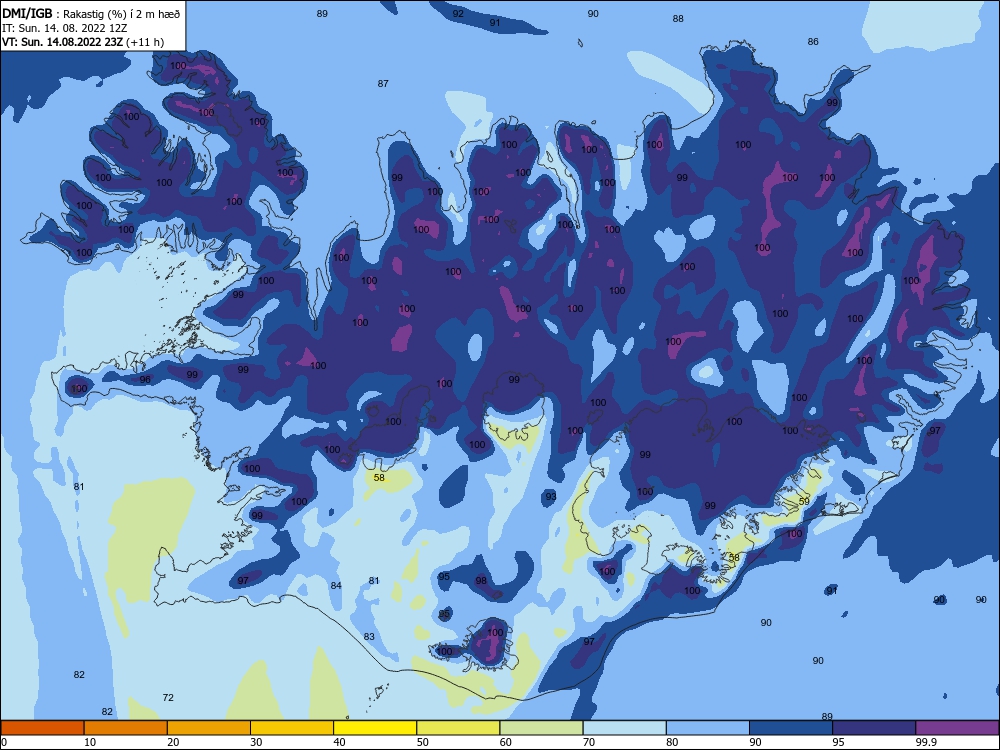Click the 50–60 pale yellow legend swatch
The image size is (1000, 750).
(x=458, y=728)
